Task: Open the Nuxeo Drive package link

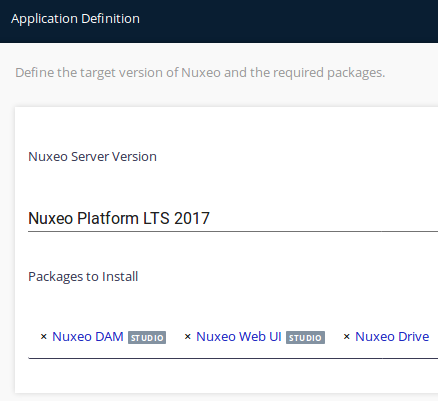Action: pos(392,337)
